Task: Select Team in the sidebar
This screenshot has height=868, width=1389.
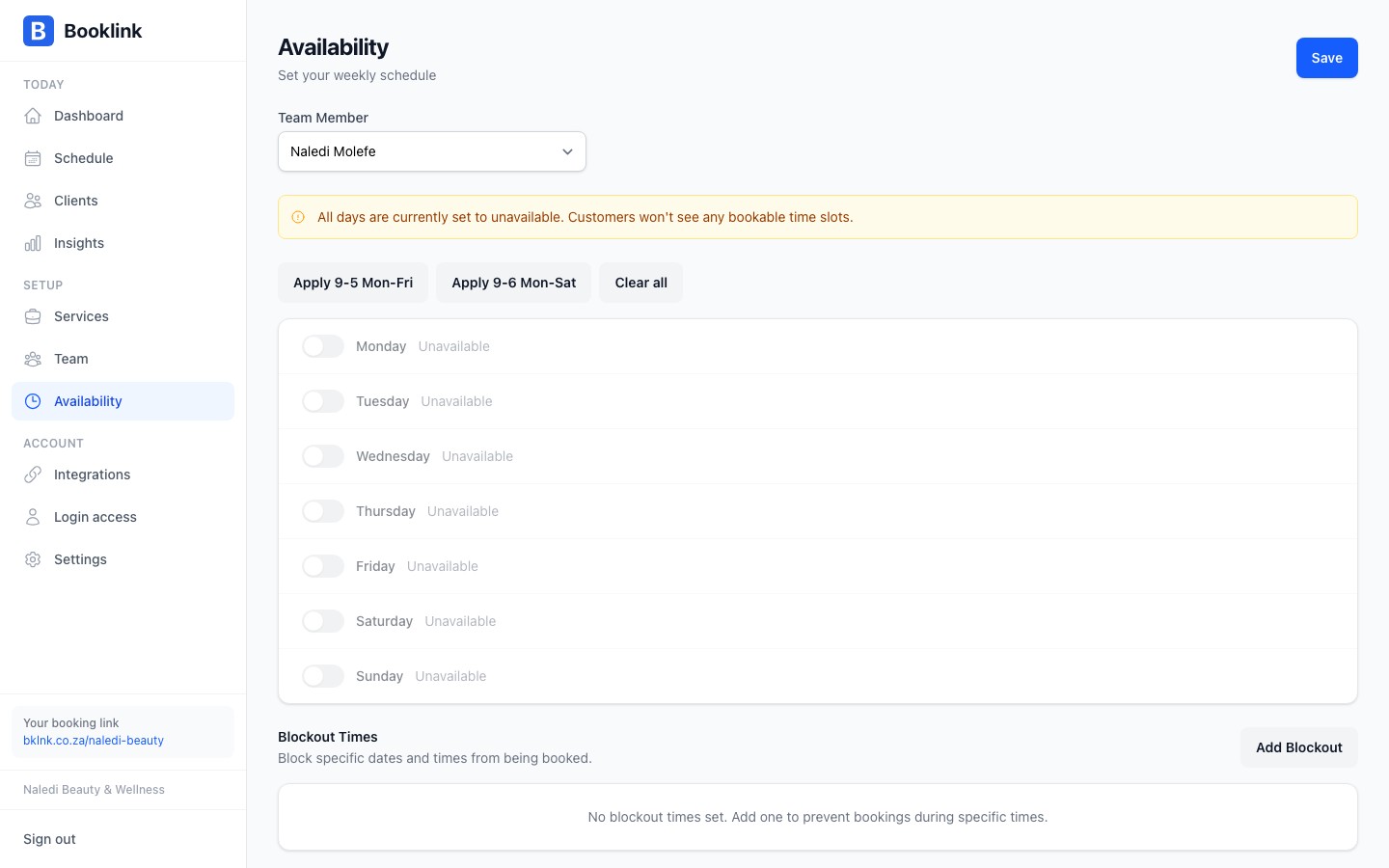Action: (123, 359)
